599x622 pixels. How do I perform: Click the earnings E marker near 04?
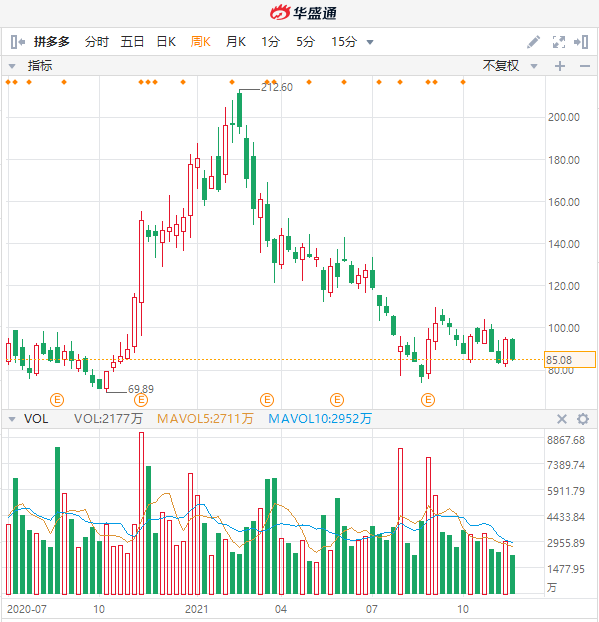[267, 400]
